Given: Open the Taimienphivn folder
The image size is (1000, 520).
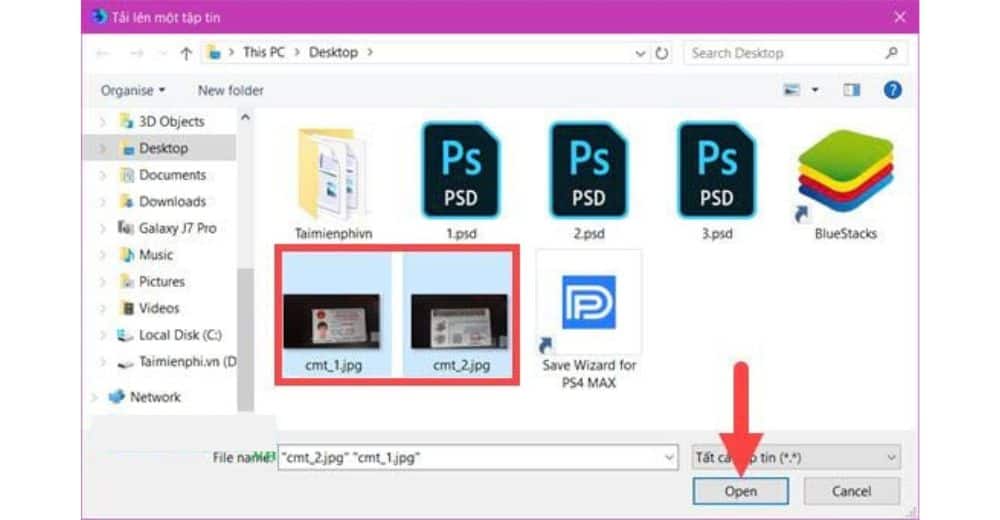Looking at the screenshot, I should point(333,172).
